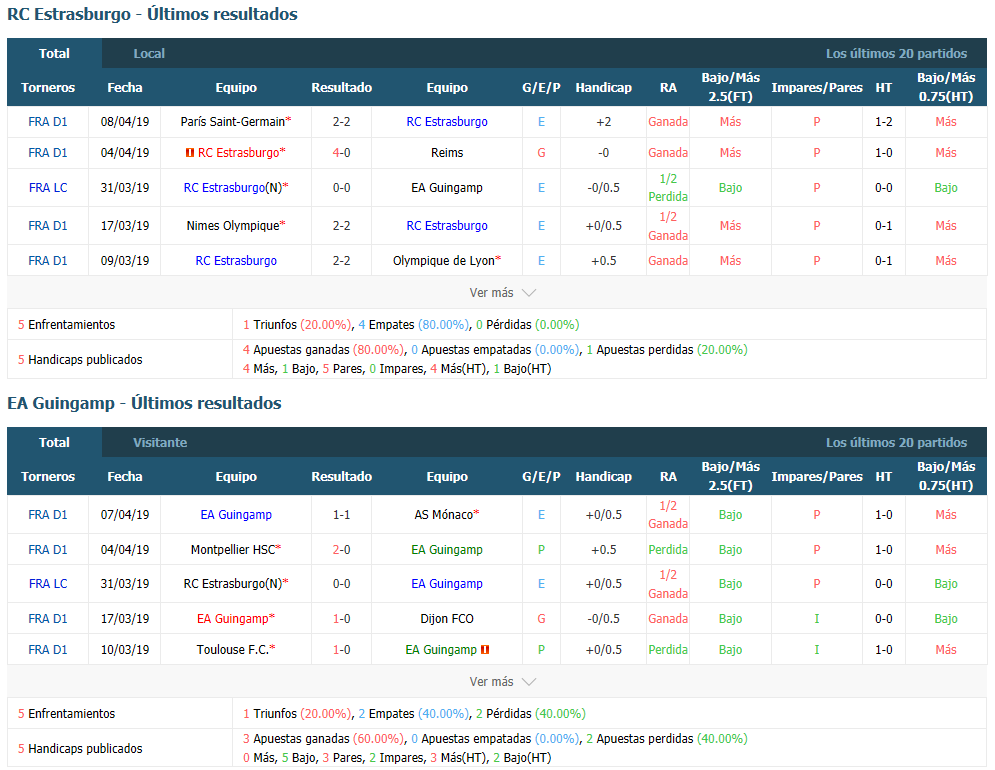The width and height of the screenshot is (995, 770).
Task: Select the Total tab in RC Estrasburgo section
Action: click(55, 53)
